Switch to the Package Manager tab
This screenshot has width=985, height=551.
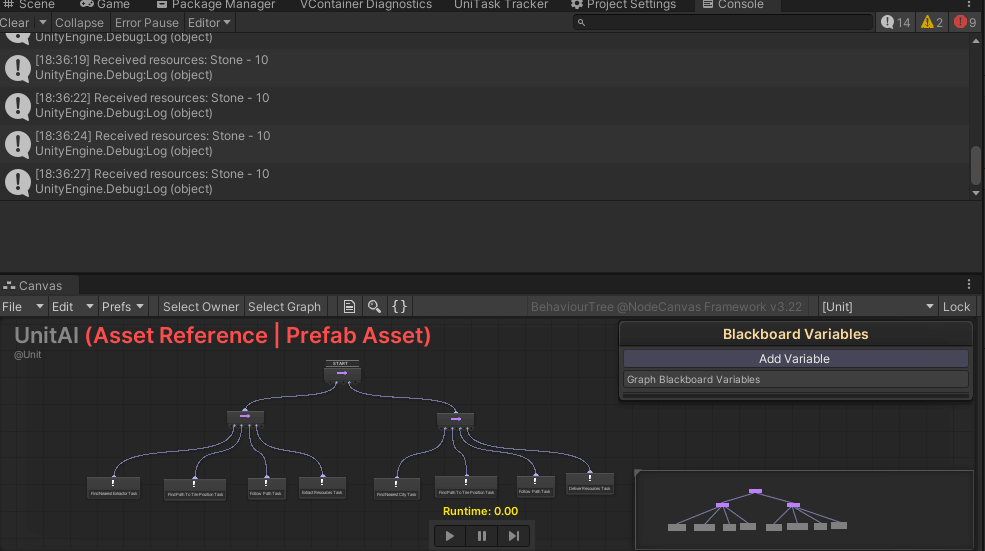(215, 5)
